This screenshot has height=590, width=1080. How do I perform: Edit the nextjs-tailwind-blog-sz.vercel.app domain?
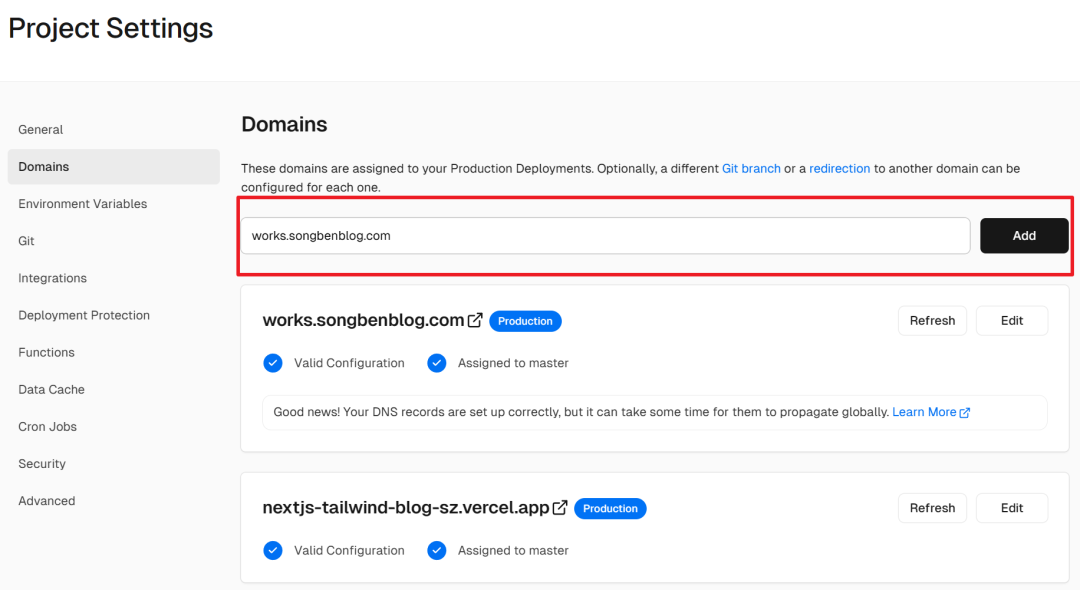click(x=1012, y=508)
